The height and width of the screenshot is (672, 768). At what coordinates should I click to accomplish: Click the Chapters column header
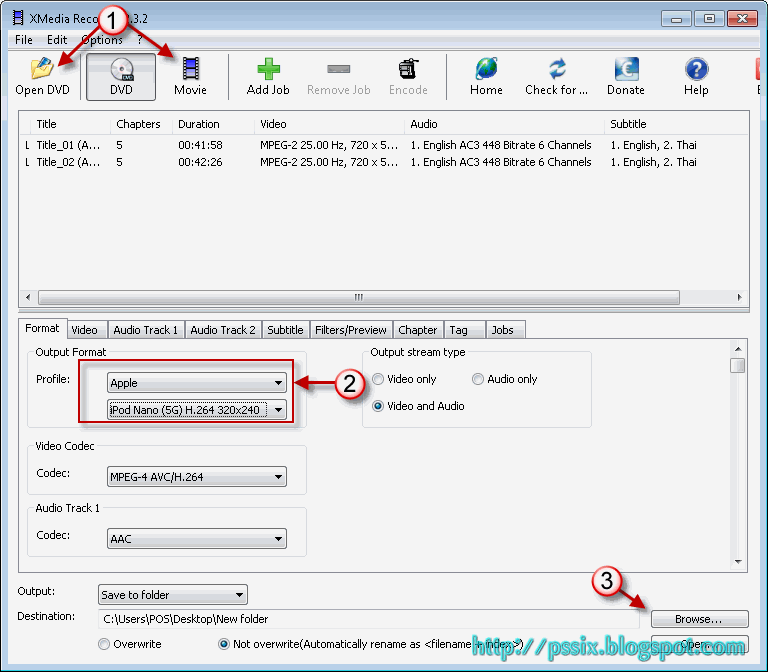141,124
